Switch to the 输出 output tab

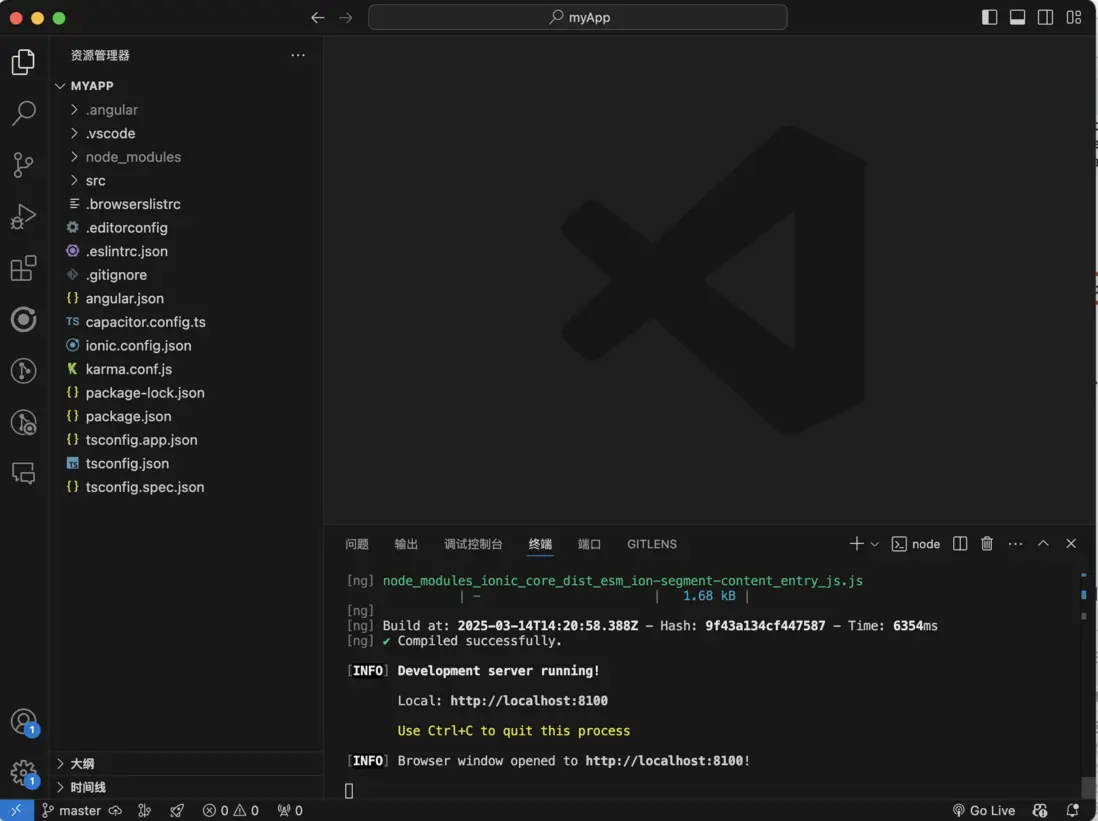[x=406, y=544]
